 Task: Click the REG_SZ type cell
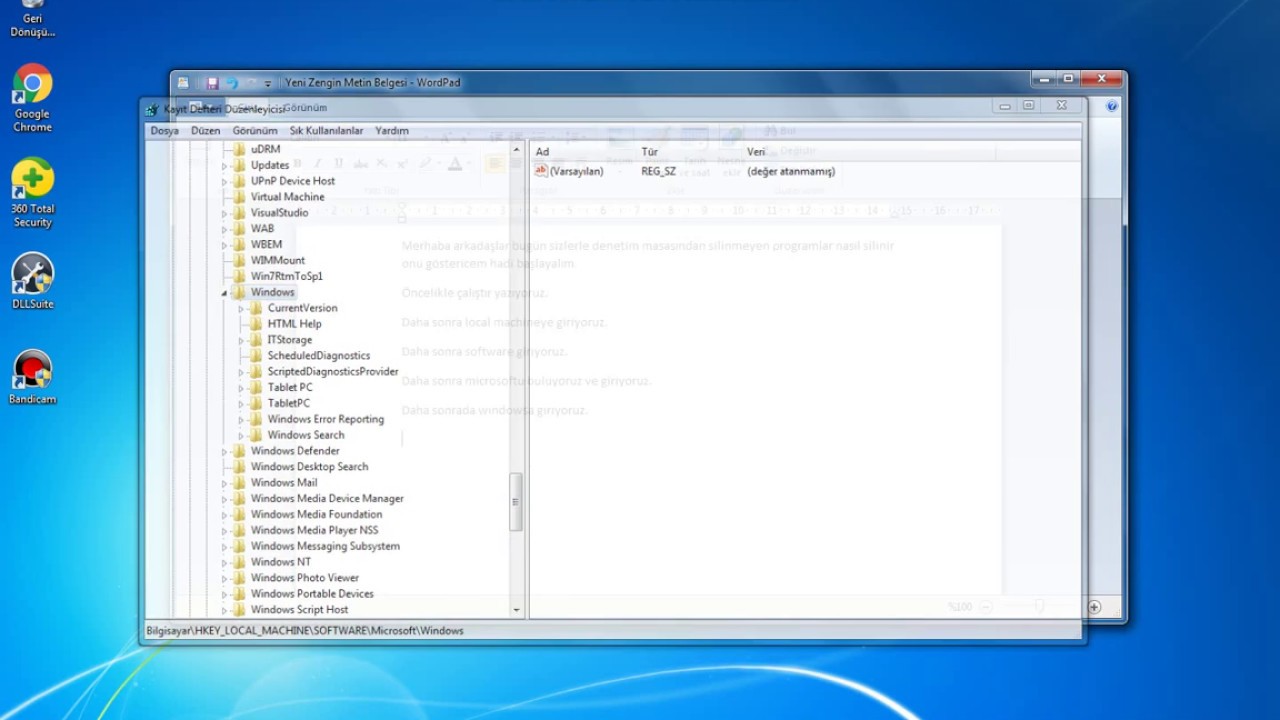(658, 172)
